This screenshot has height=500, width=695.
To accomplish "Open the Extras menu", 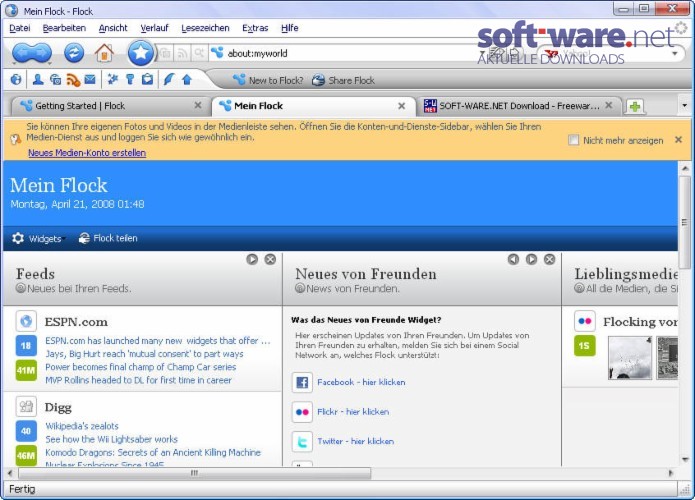I will pos(255,28).
